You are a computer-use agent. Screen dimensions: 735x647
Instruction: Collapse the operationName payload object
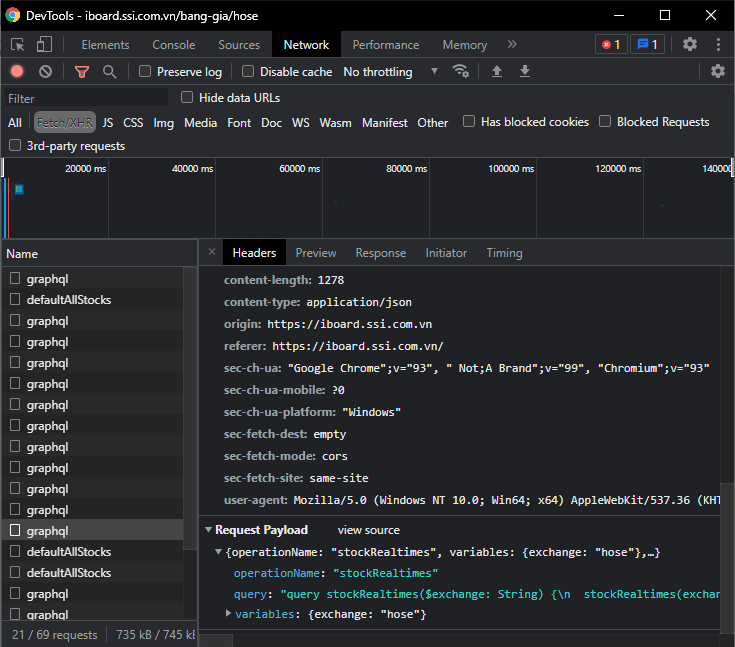point(218,552)
